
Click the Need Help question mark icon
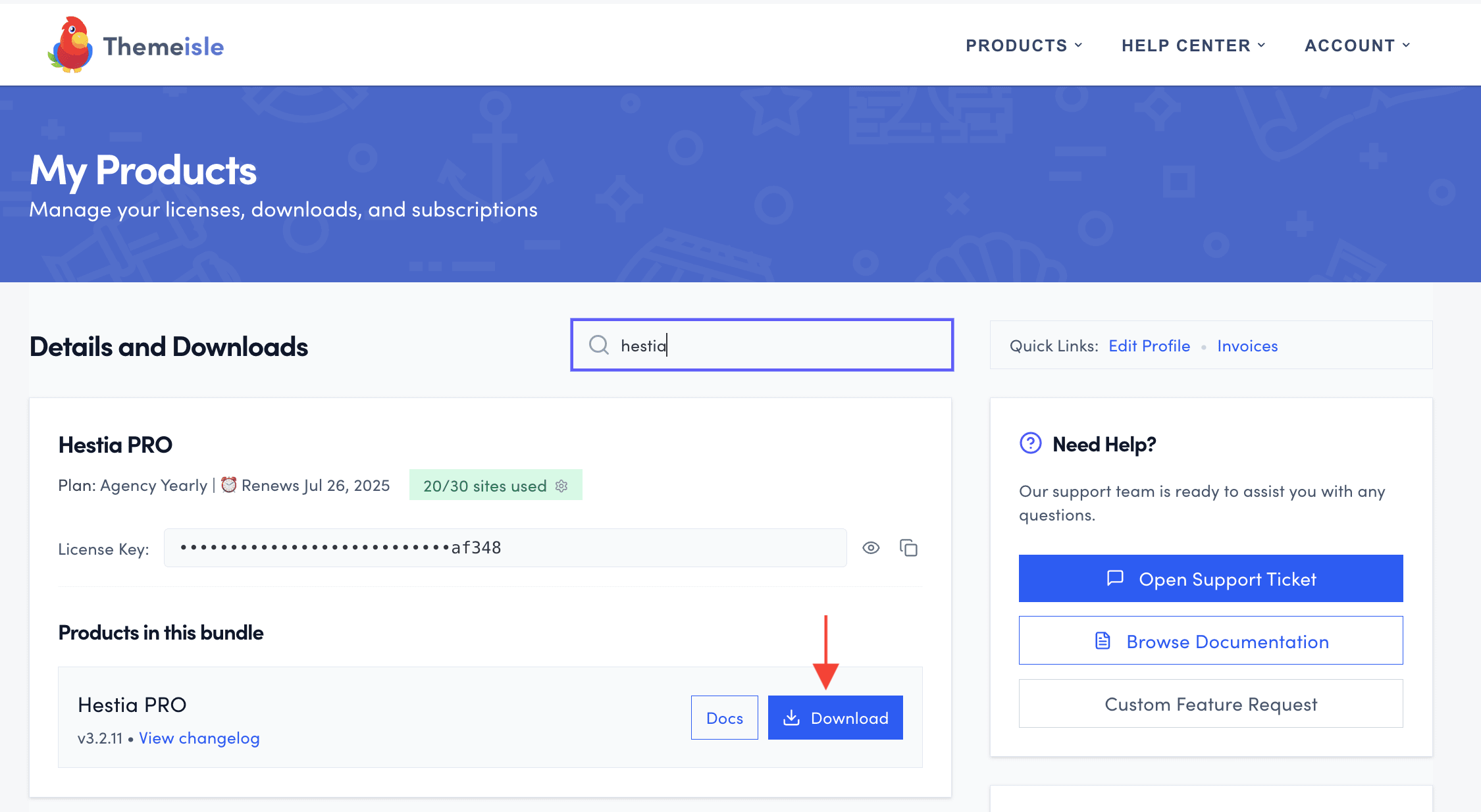click(x=1030, y=444)
